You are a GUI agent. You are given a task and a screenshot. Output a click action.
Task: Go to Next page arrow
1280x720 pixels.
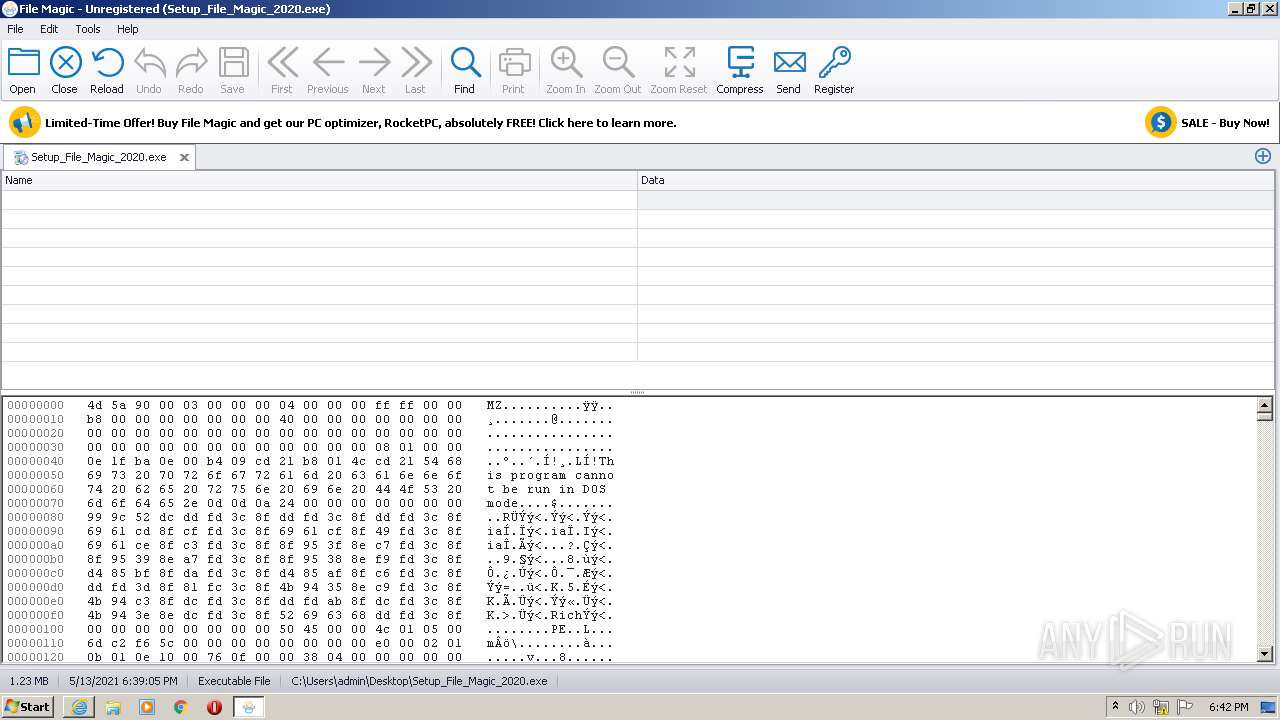tap(374, 63)
